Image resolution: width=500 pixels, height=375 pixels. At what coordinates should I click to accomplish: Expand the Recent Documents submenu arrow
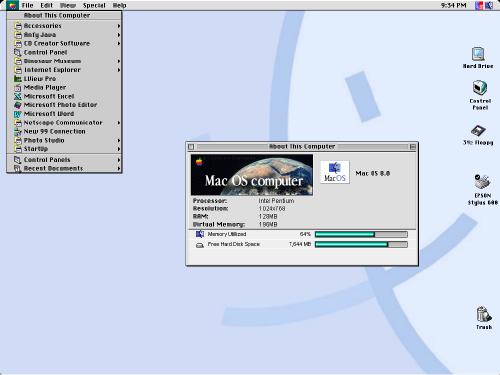(119, 169)
